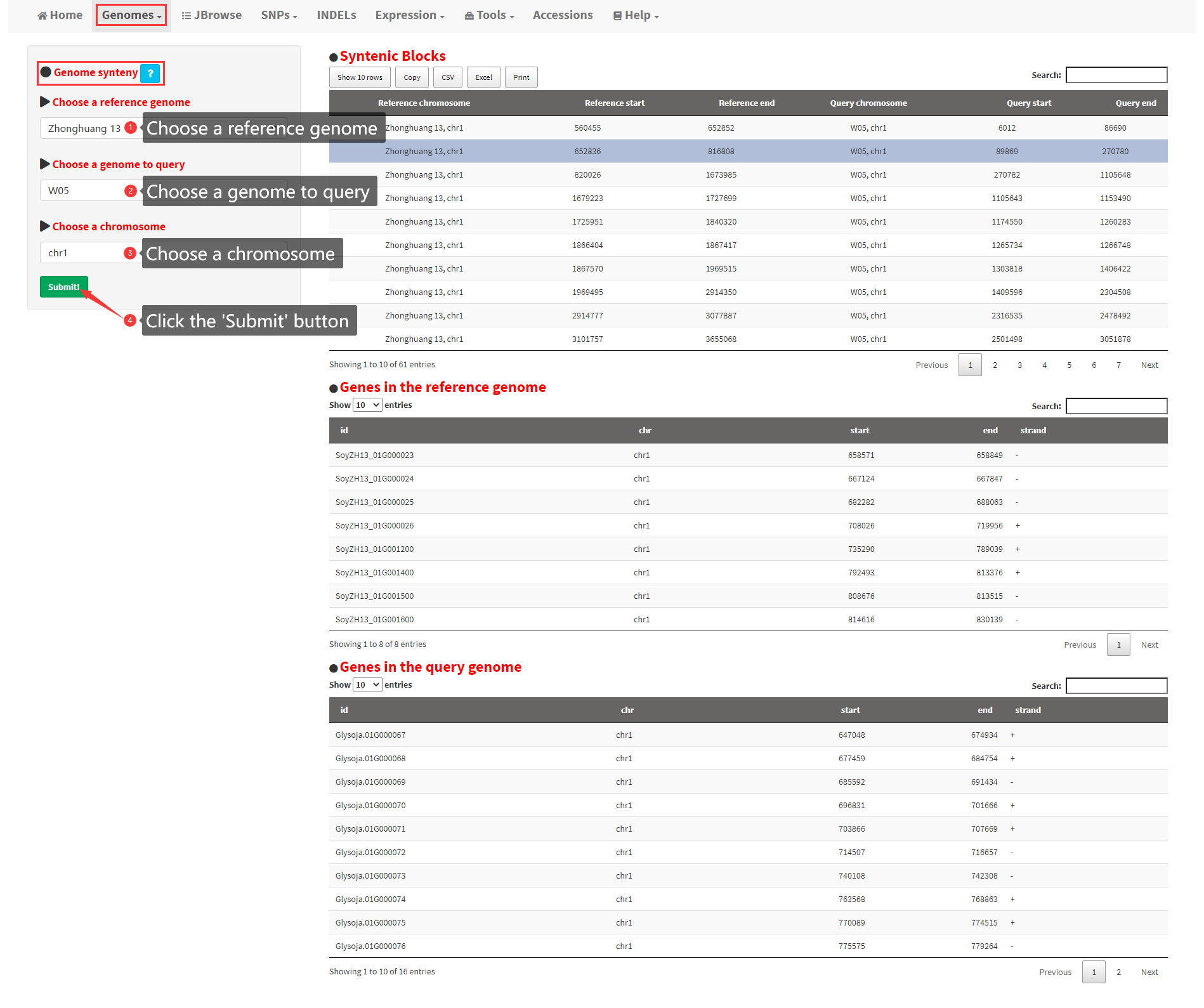Sort by Reference start column
The width and height of the screenshot is (1204, 1008).
(614, 103)
